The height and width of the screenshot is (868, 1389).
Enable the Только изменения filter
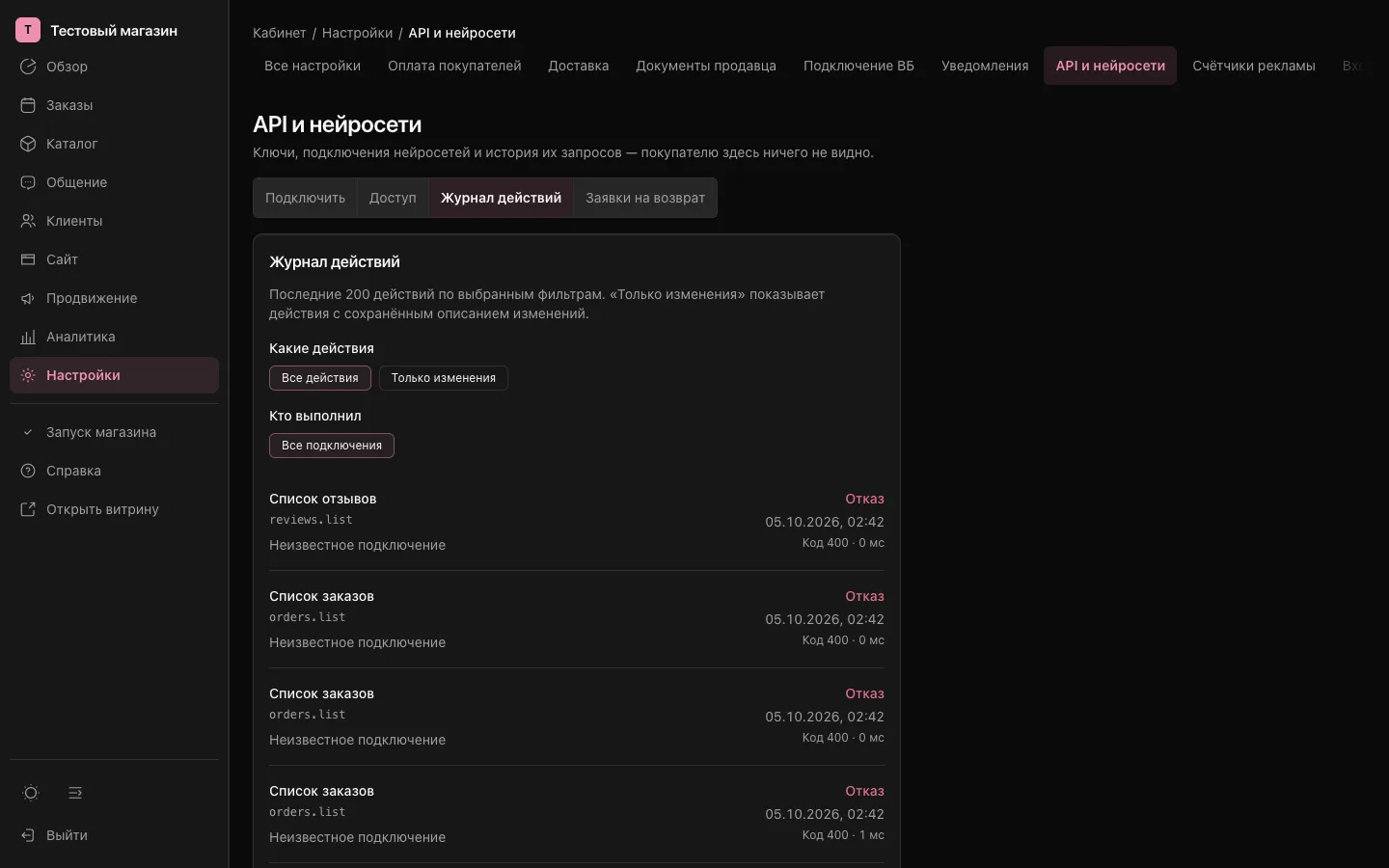pos(444,378)
